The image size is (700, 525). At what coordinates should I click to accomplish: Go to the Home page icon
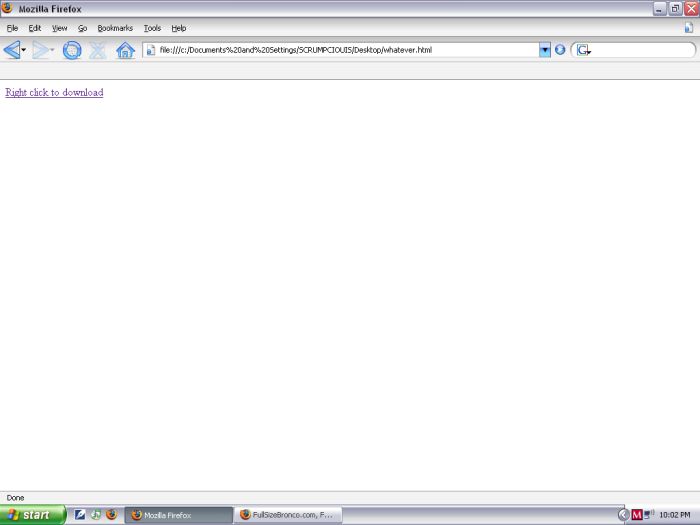tap(125, 50)
